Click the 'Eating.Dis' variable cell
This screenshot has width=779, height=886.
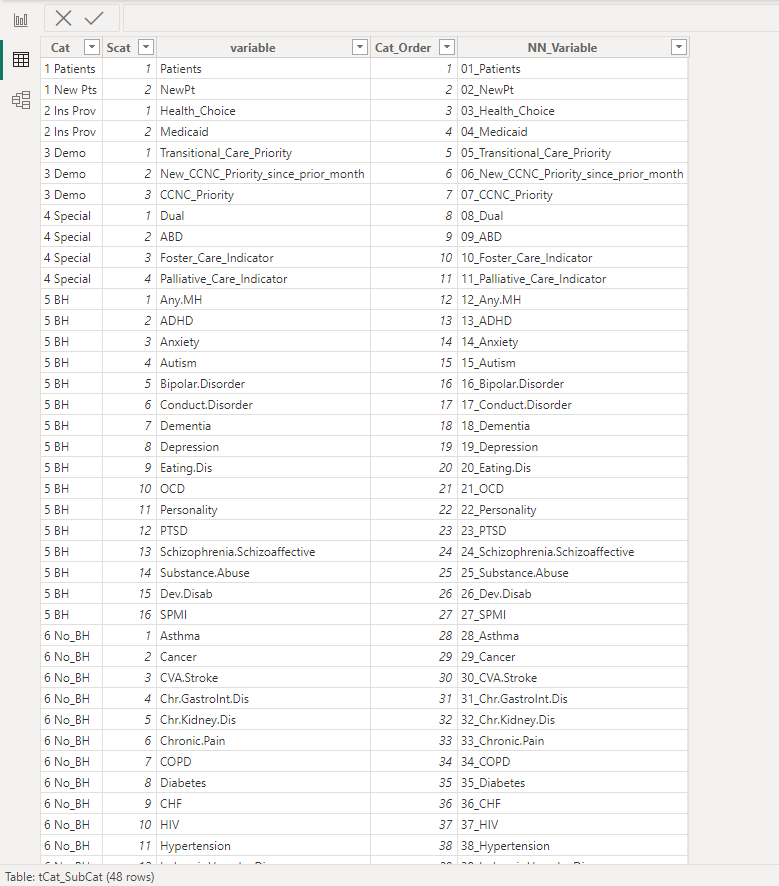click(x=263, y=468)
